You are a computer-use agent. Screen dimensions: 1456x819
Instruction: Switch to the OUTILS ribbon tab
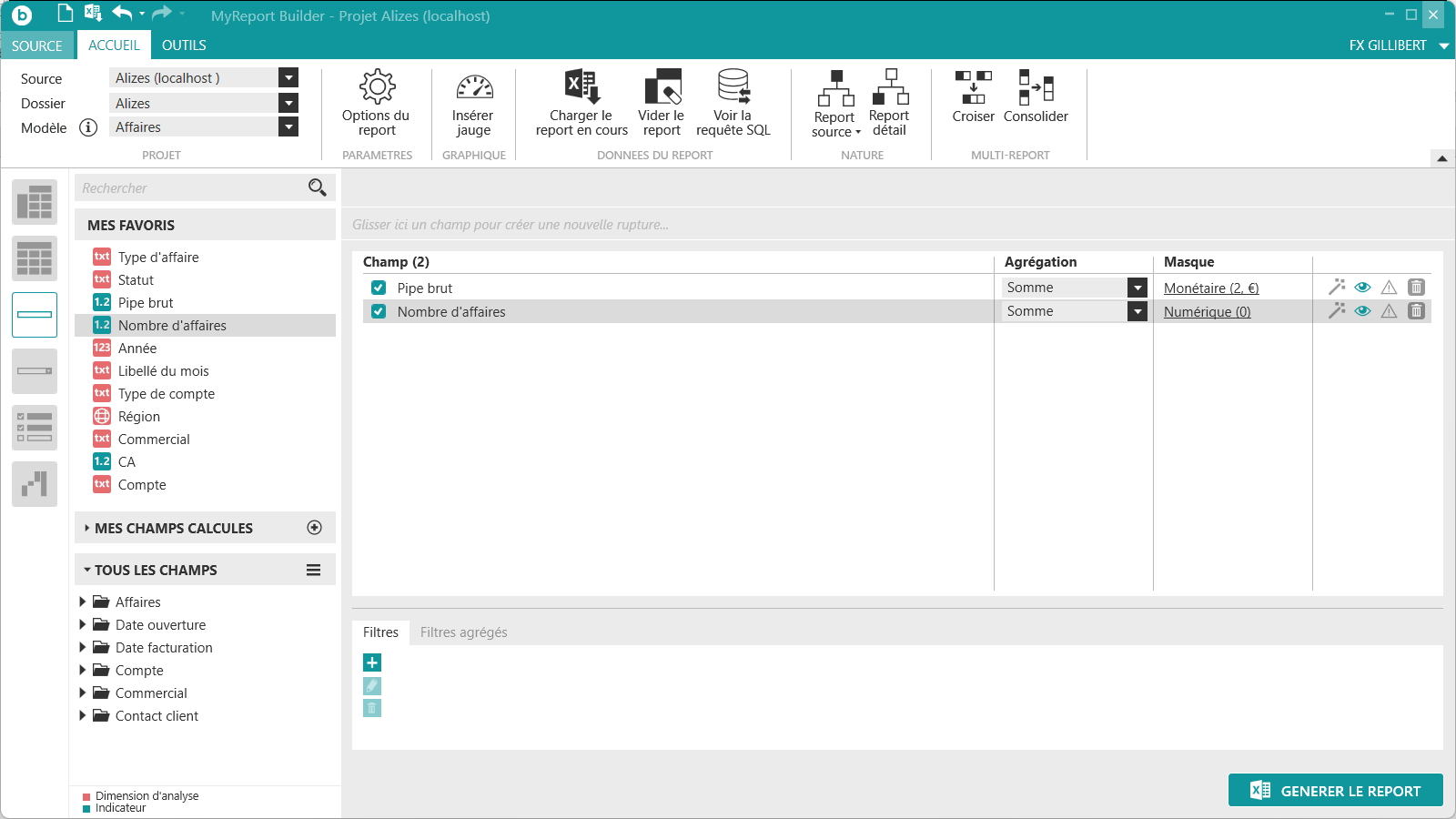point(184,45)
